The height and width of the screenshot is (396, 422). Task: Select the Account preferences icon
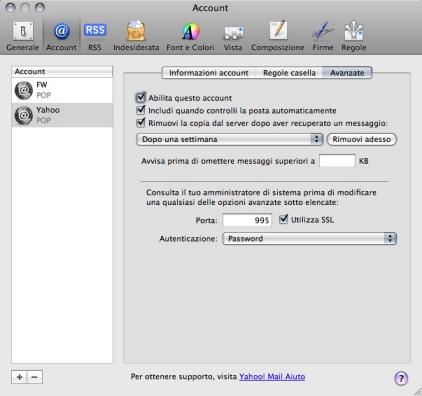coord(61,36)
